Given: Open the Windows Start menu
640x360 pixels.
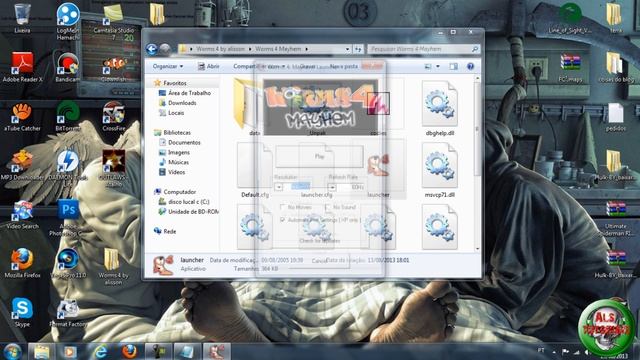Looking at the screenshot, I should point(12,351).
